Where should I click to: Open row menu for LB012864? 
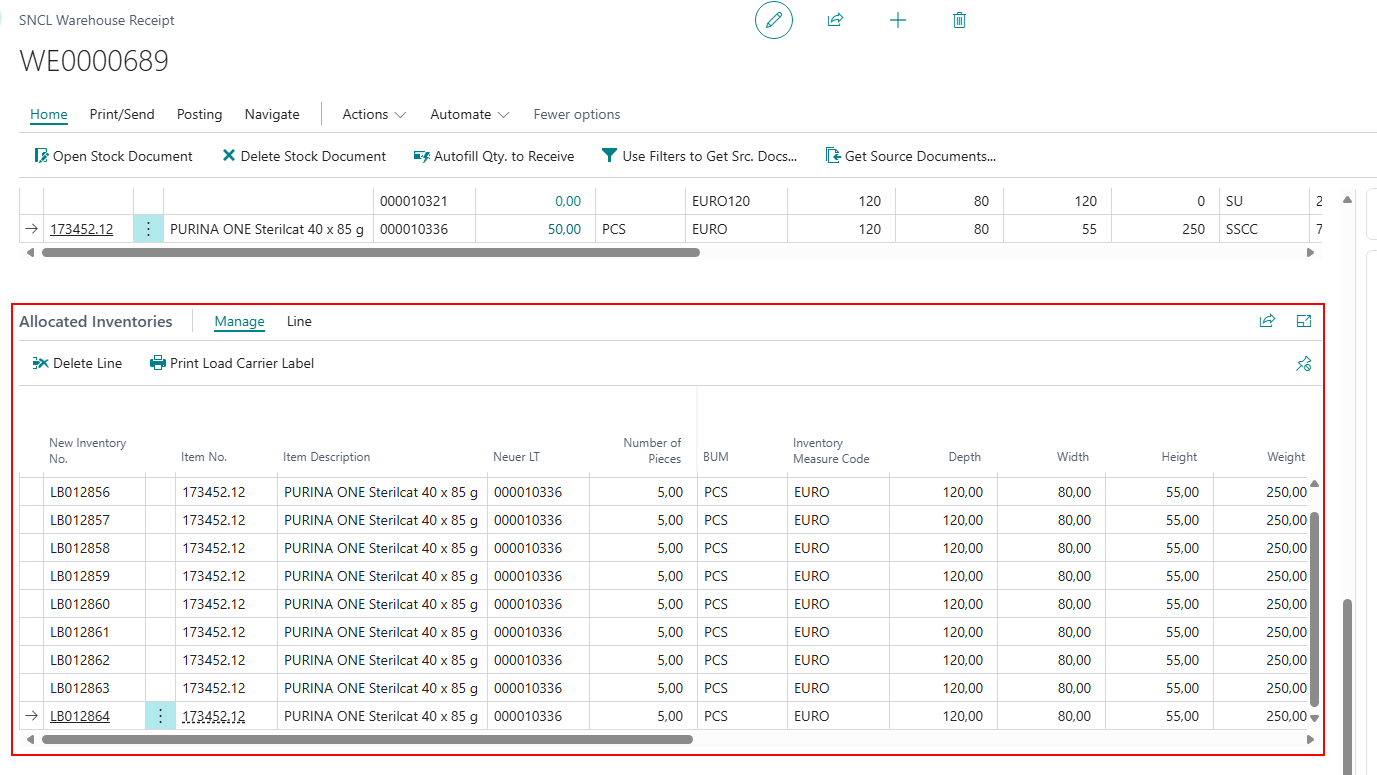point(160,716)
